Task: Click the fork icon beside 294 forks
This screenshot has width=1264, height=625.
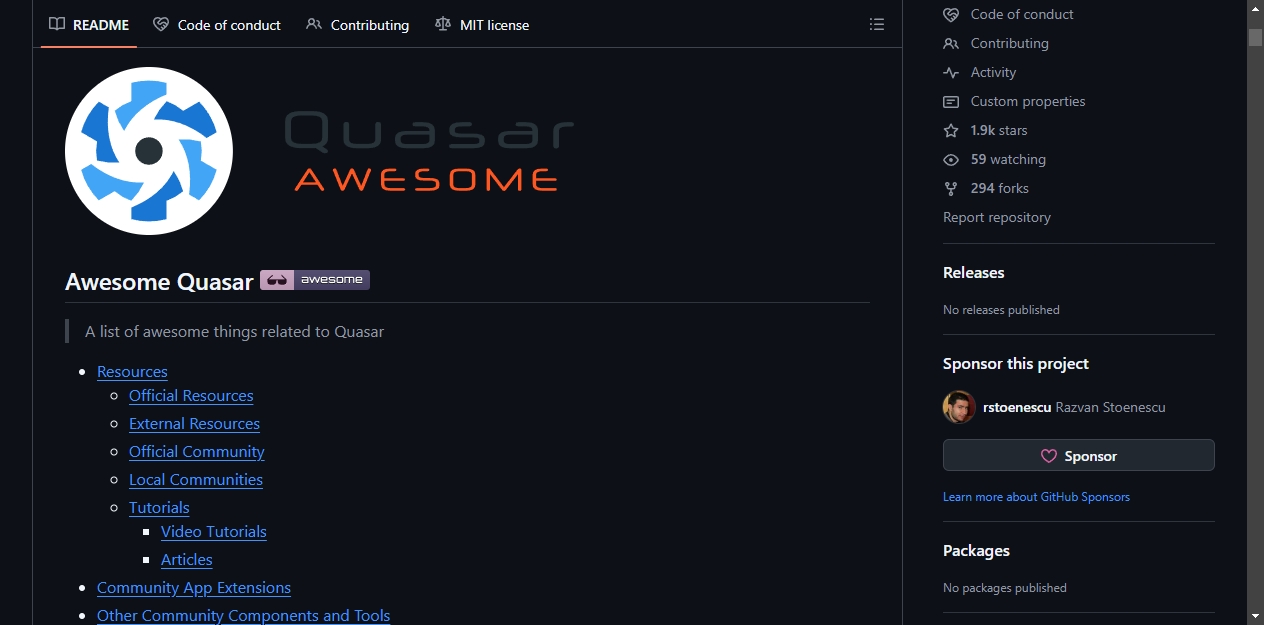Action: point(951,188)
